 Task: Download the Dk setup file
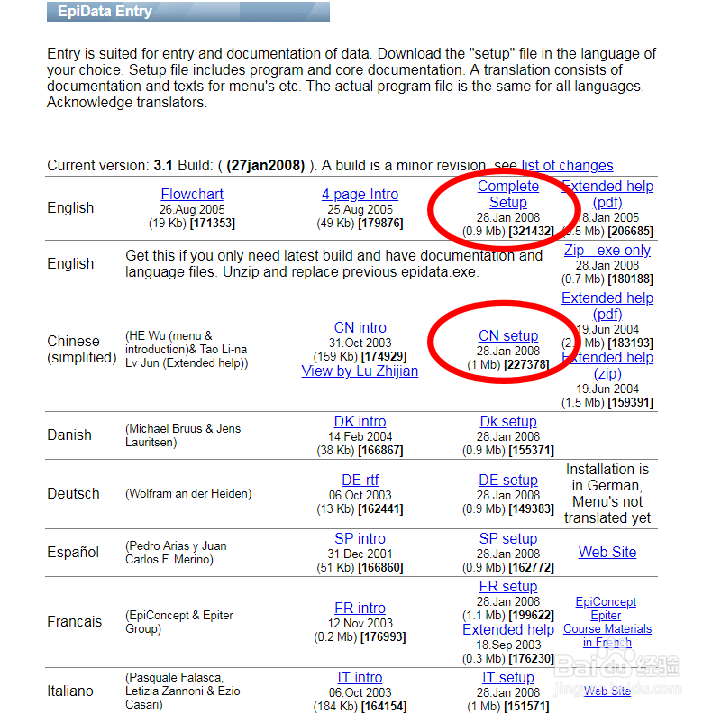tap(508, 421)
